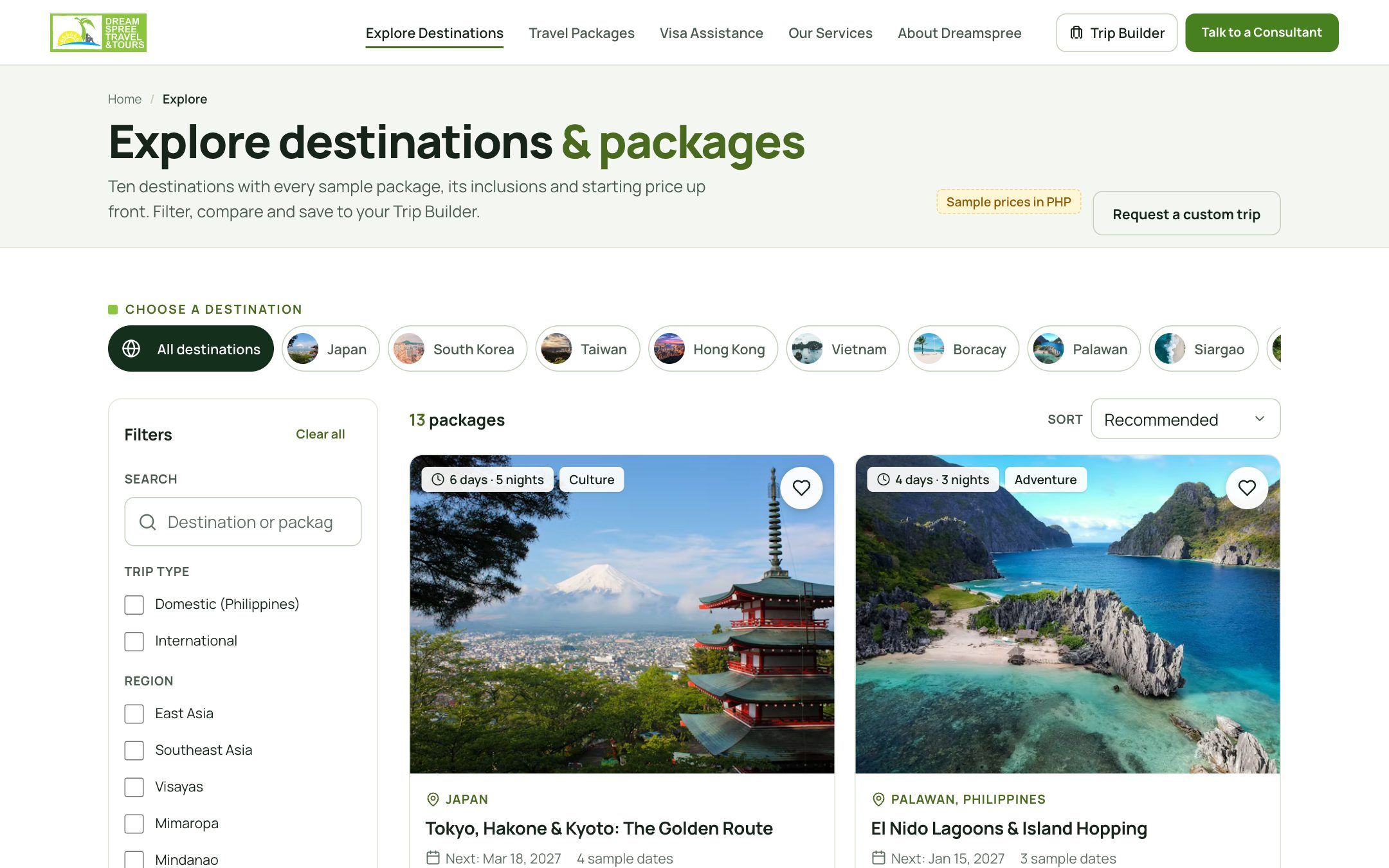Click the Trip Builder button

click(1116, 33)
